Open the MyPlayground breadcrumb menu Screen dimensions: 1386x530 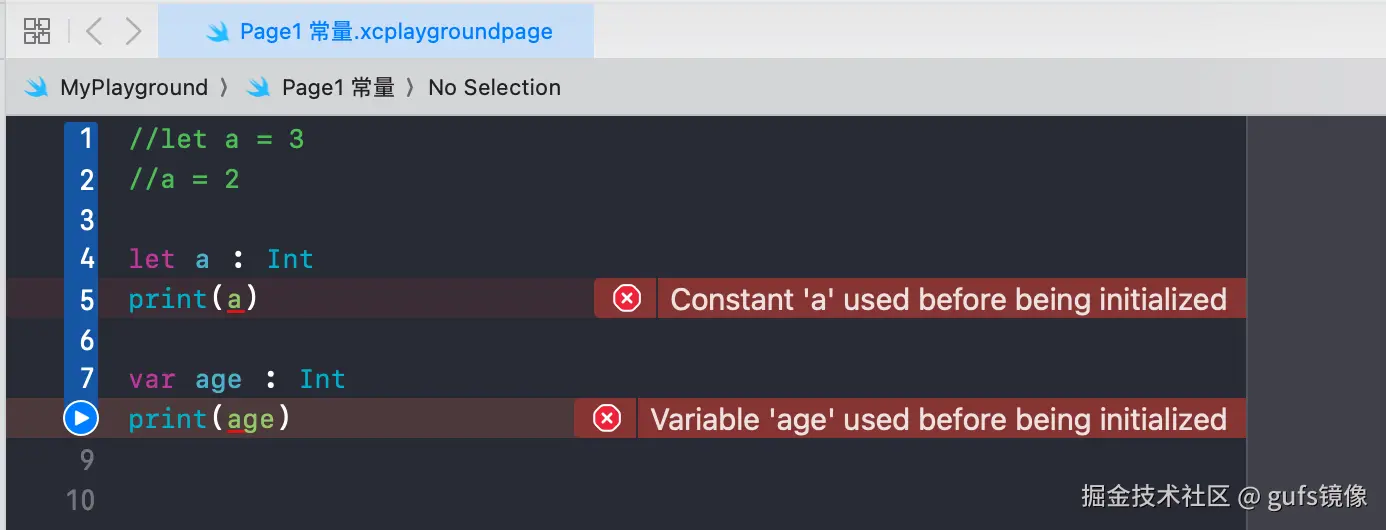coord(134,88)
